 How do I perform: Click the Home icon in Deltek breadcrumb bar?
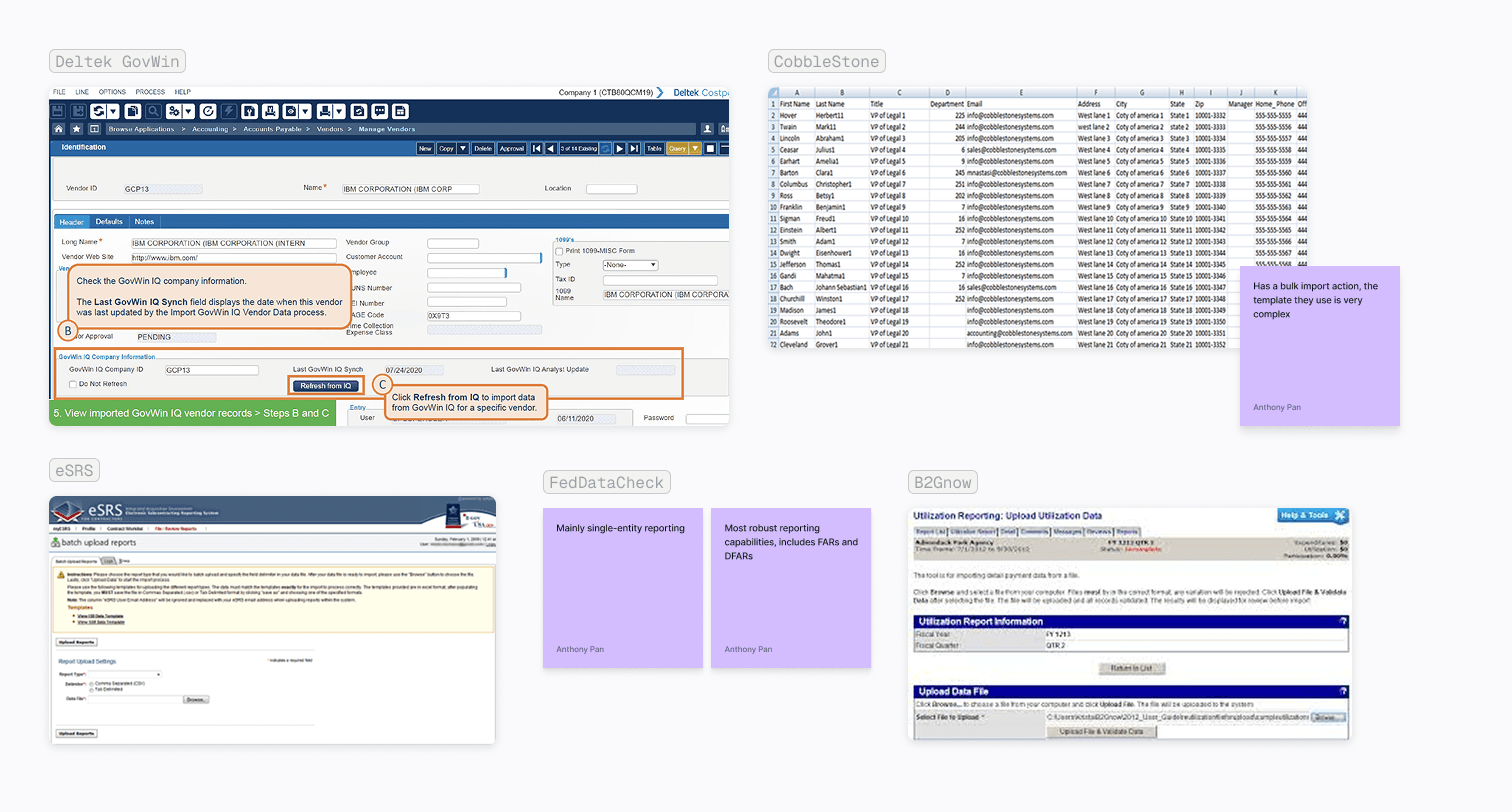point(58,129)
